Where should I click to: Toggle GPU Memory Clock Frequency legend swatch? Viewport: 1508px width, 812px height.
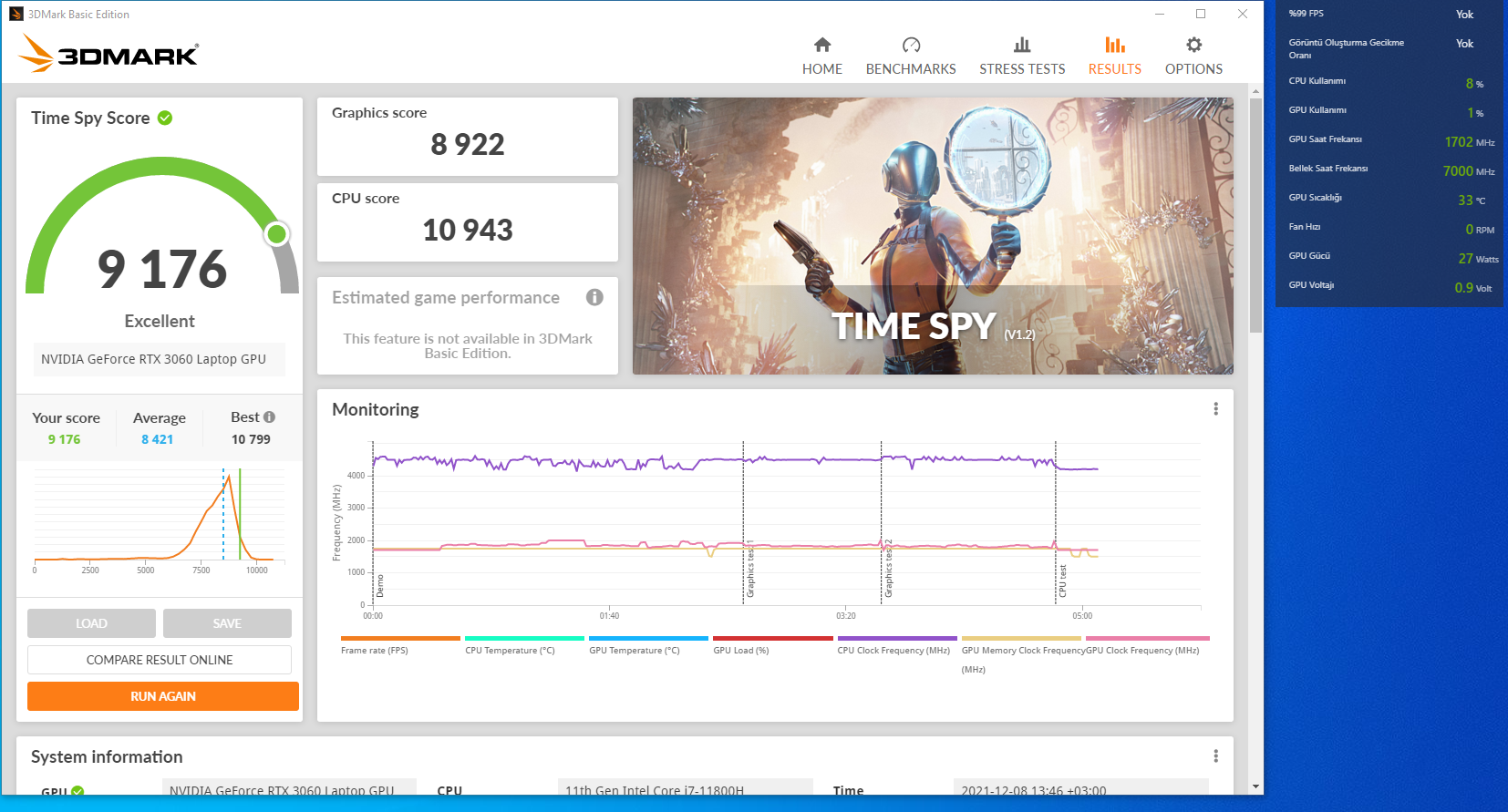point(1021,639)
